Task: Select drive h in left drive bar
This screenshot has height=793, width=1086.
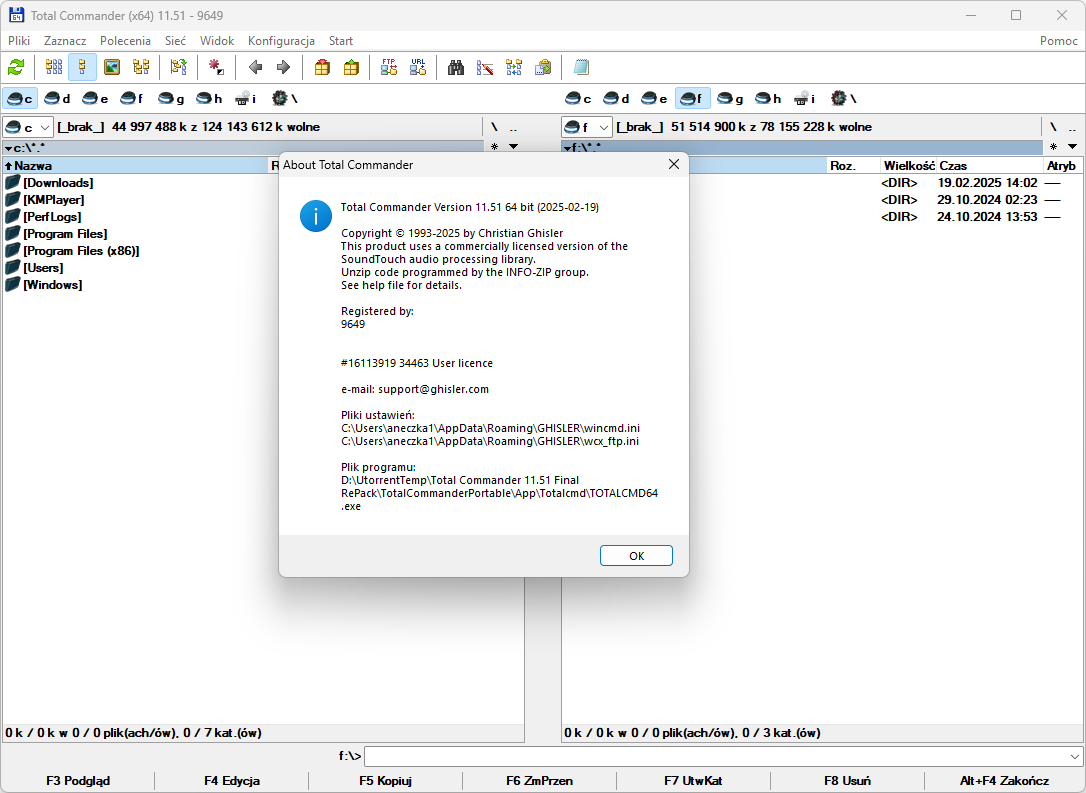Action: [209, 98]
